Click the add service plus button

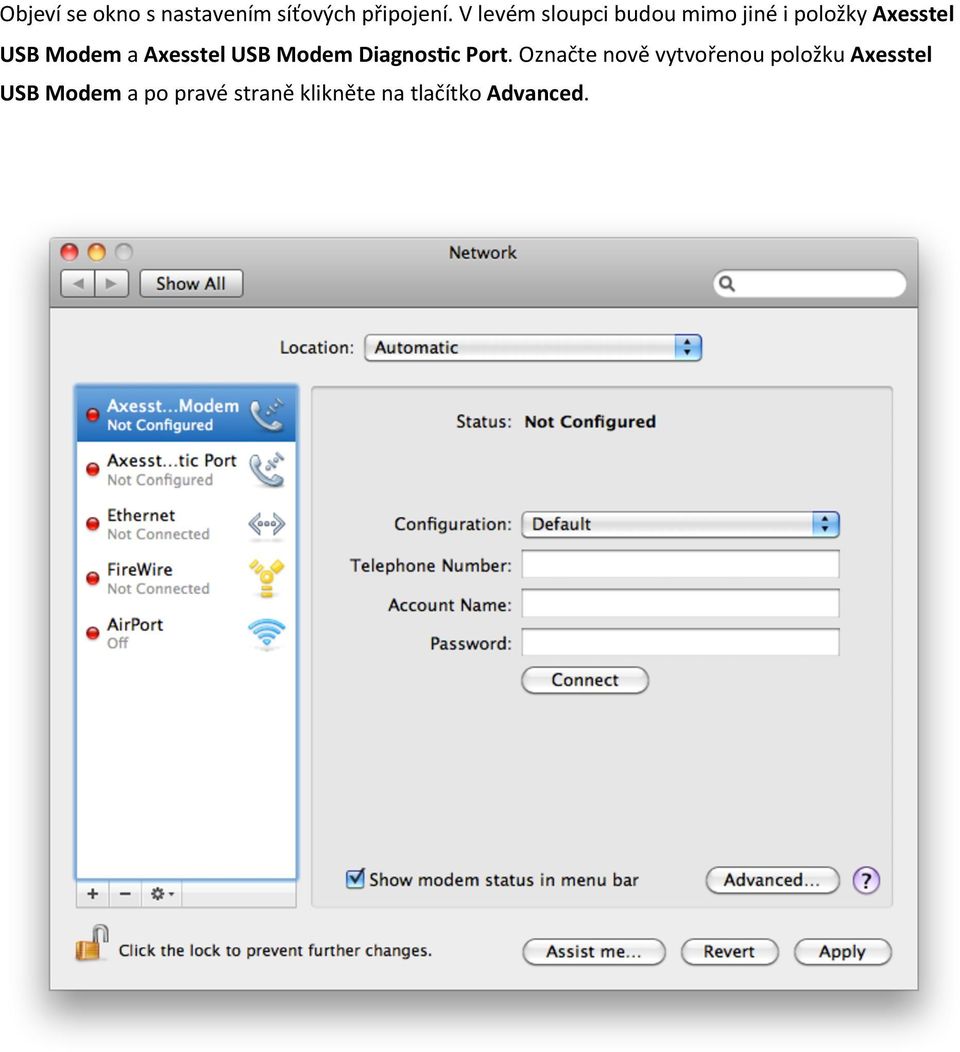click(93, 894)
